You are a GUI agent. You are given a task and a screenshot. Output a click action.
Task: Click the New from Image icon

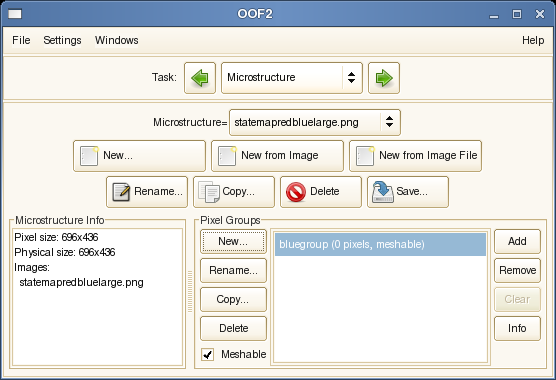227,156
